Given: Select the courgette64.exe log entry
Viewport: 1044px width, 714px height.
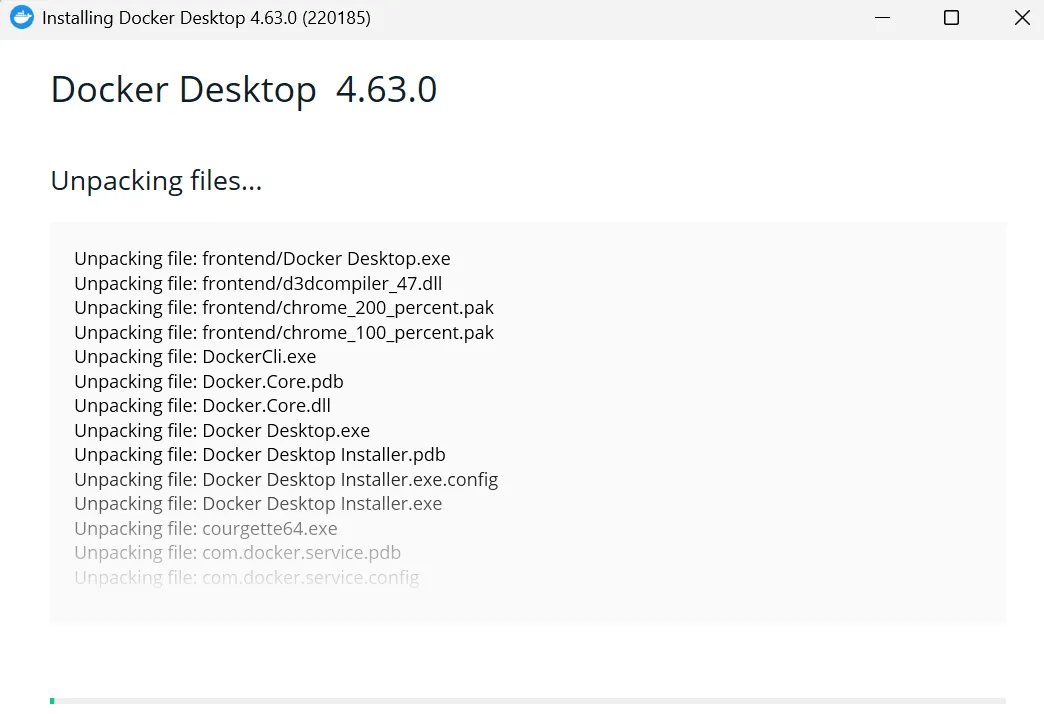Looking at the screenshot, I should pos(206,529).
